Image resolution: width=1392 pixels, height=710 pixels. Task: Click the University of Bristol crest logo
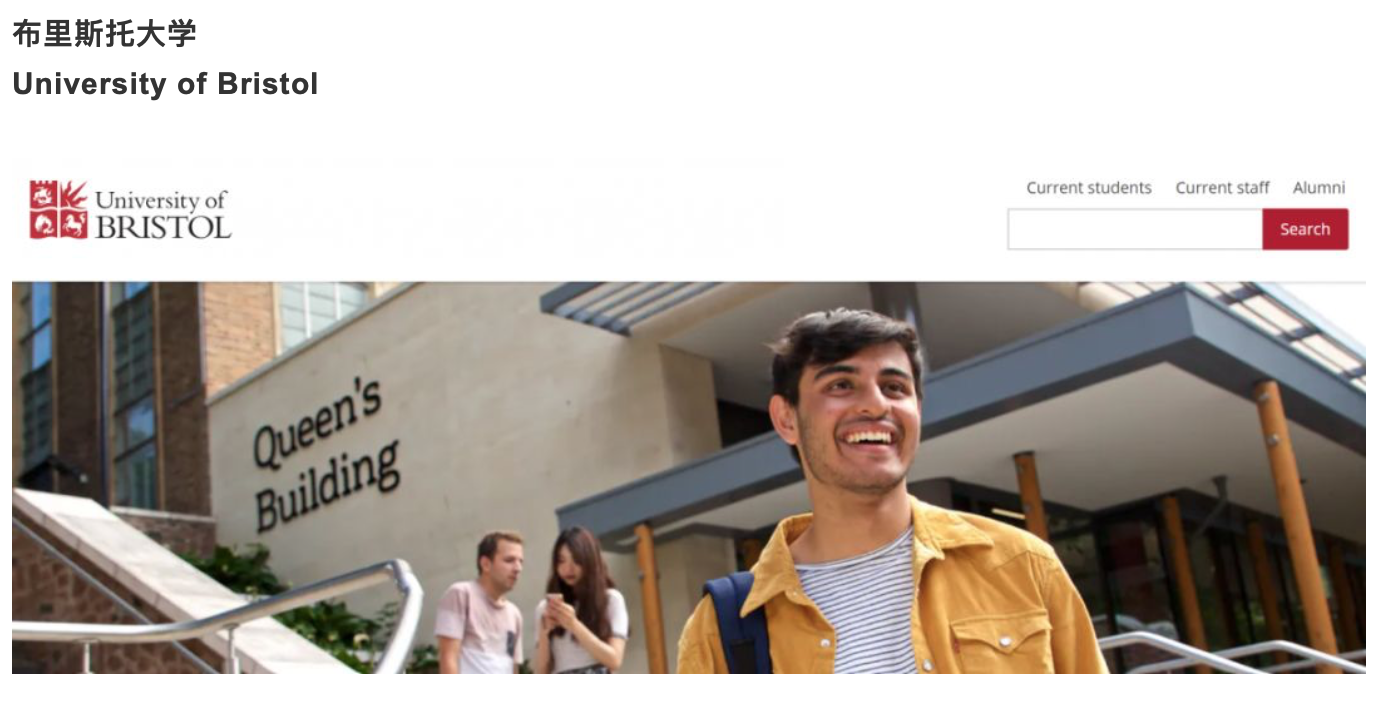pyautogui.click(x=58, y=210)
